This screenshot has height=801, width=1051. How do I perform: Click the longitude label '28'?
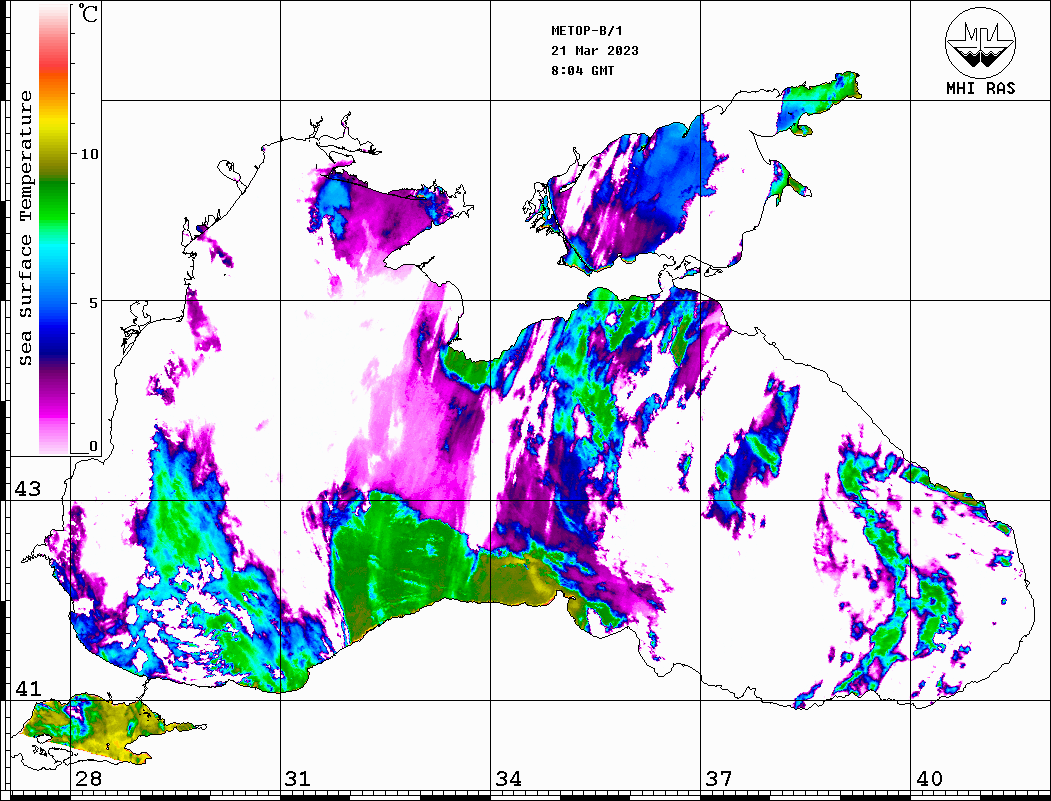coord(88,778)
